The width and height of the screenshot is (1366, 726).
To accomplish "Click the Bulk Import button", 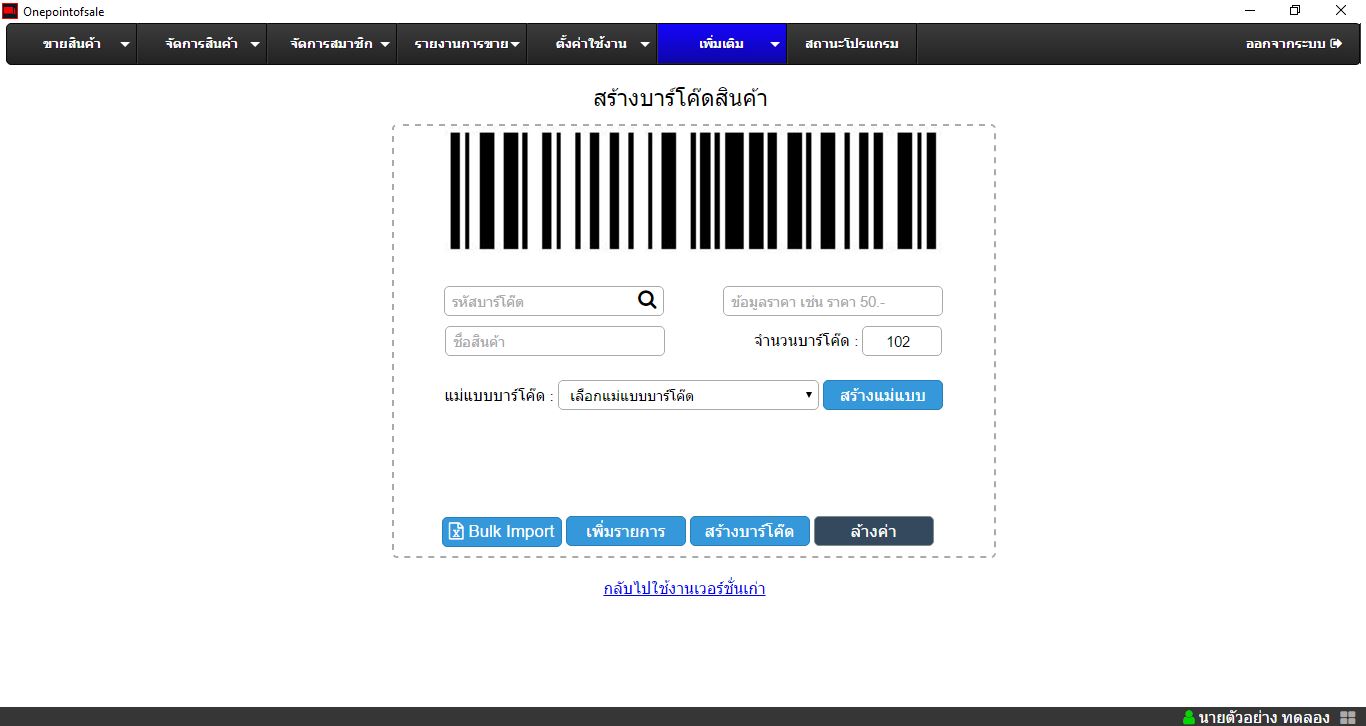I will [502, 531].
